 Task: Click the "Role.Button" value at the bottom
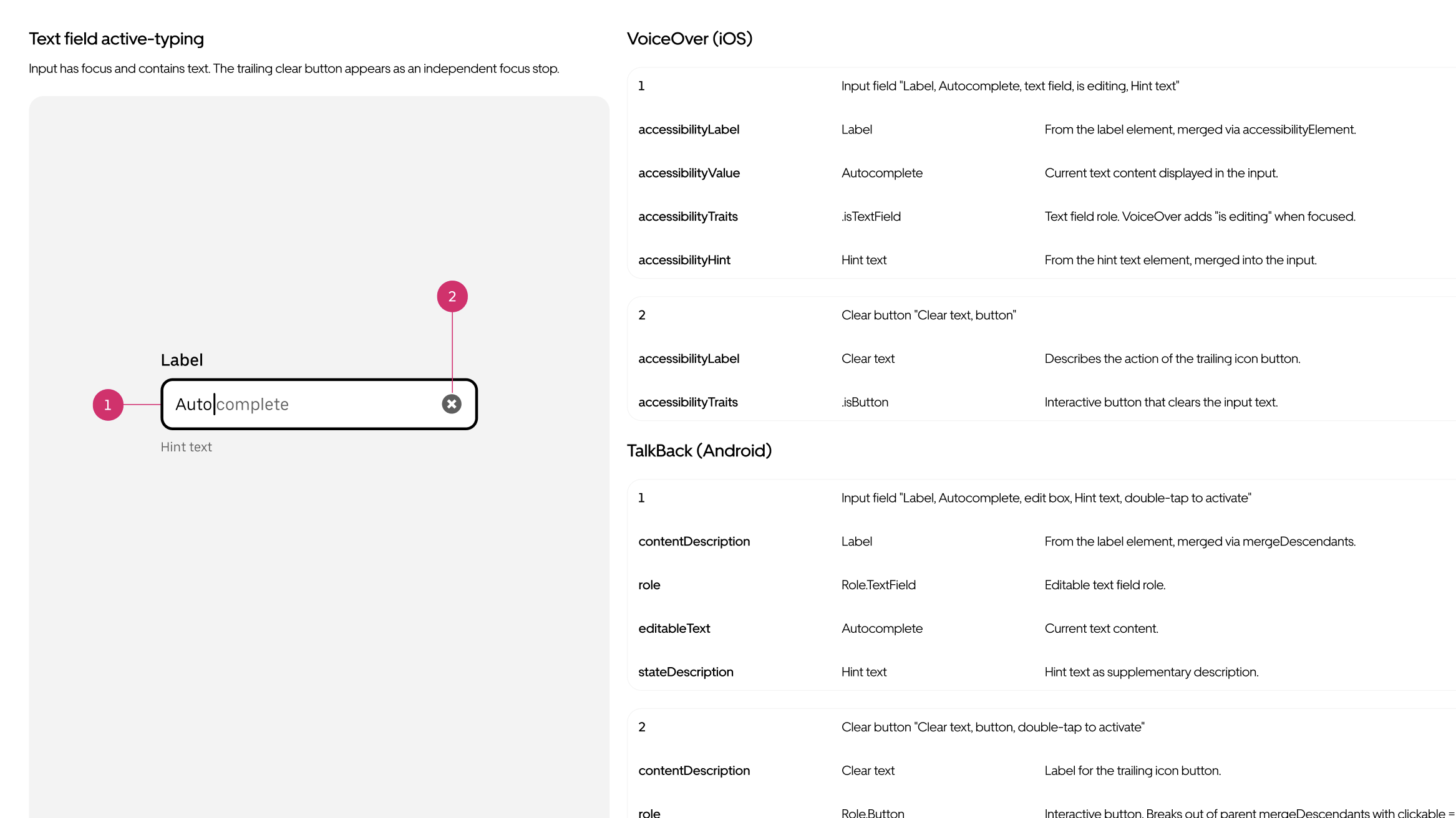point(873,813)
